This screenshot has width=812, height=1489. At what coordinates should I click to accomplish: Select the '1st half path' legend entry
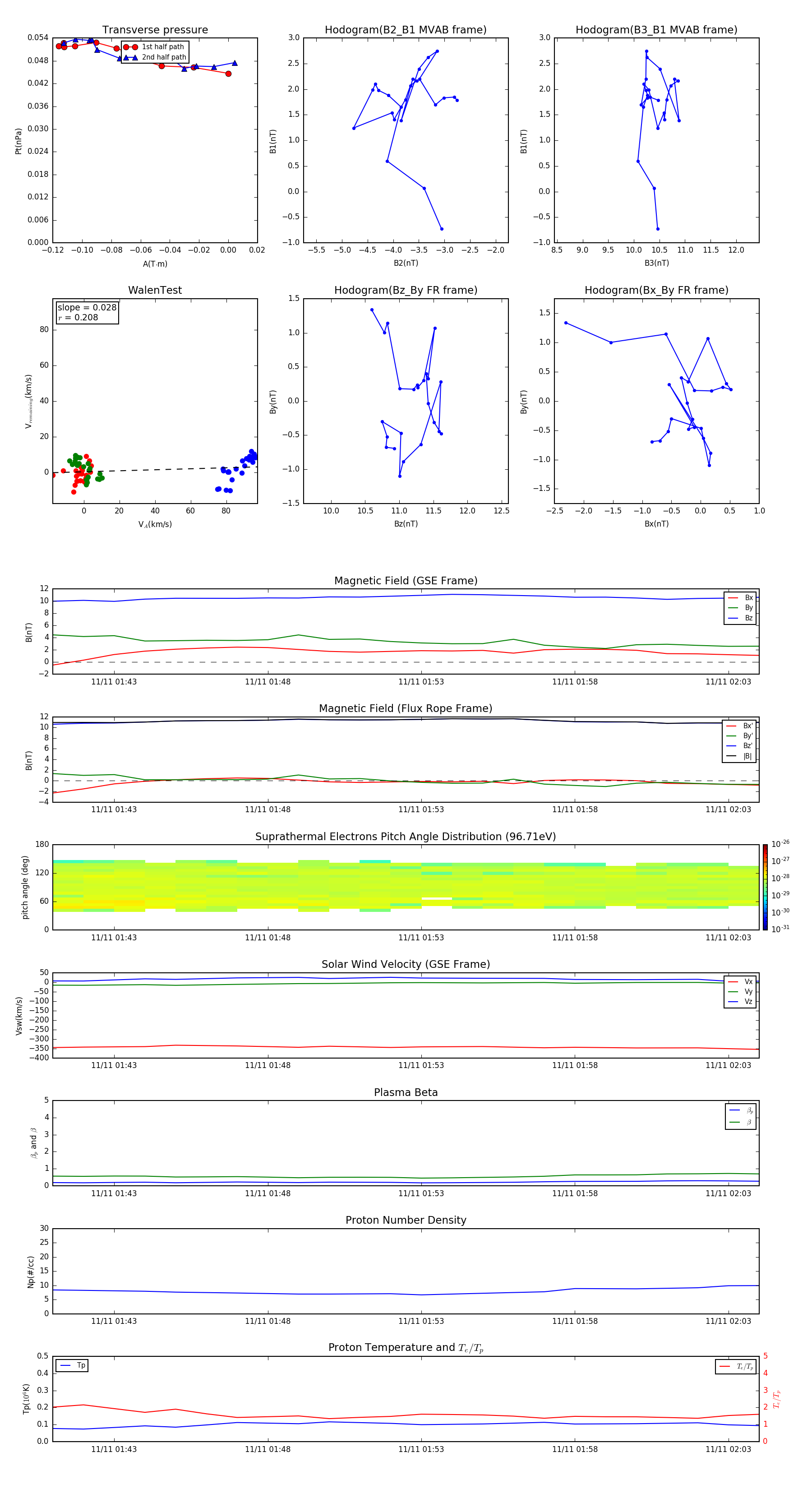[154, 47]
